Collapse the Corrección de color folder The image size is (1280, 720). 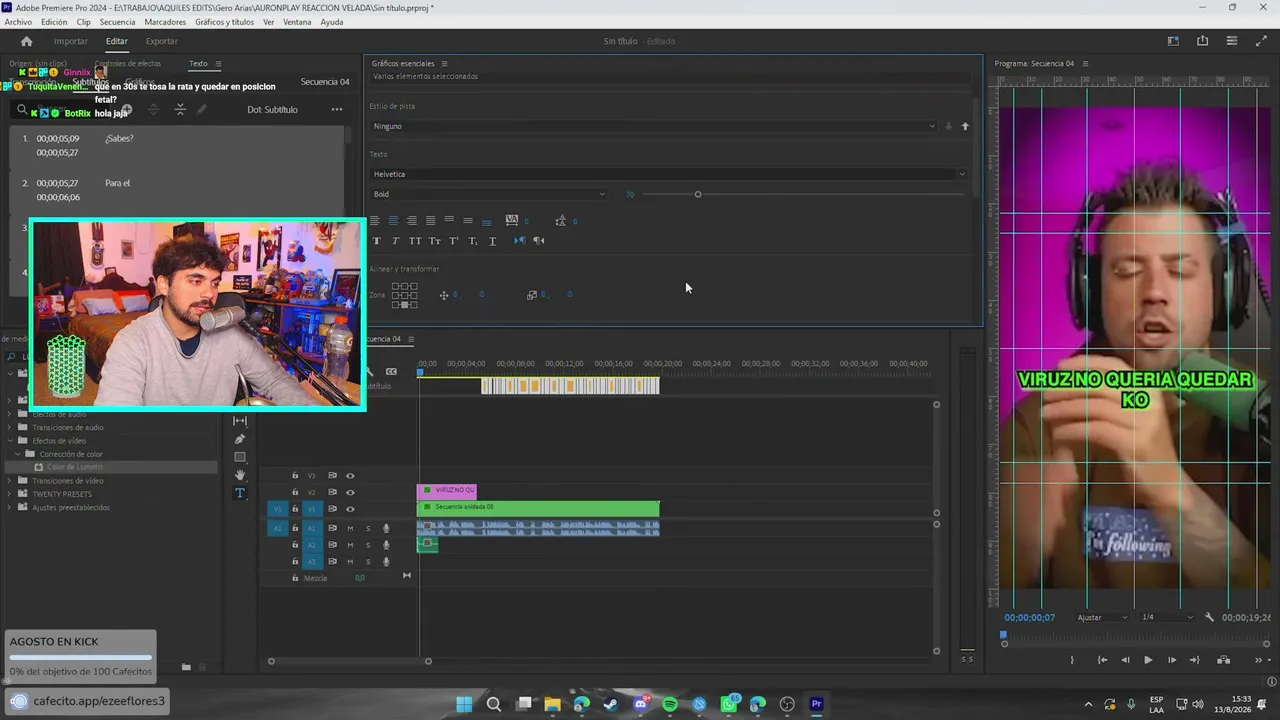pos(18,454)
